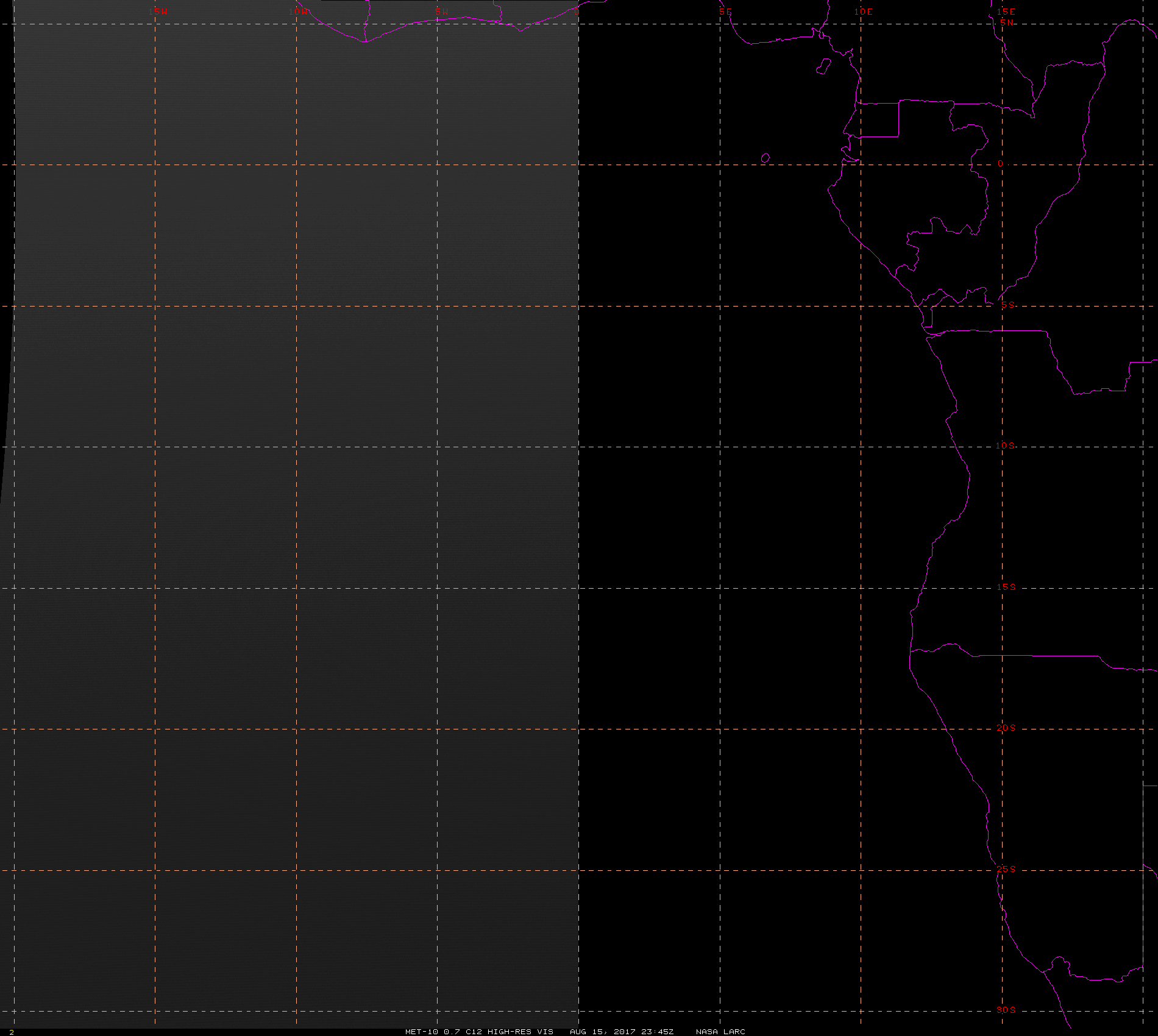Click the 15S latitude label
The image size is (1158, 1036).
pos(1006,587)
